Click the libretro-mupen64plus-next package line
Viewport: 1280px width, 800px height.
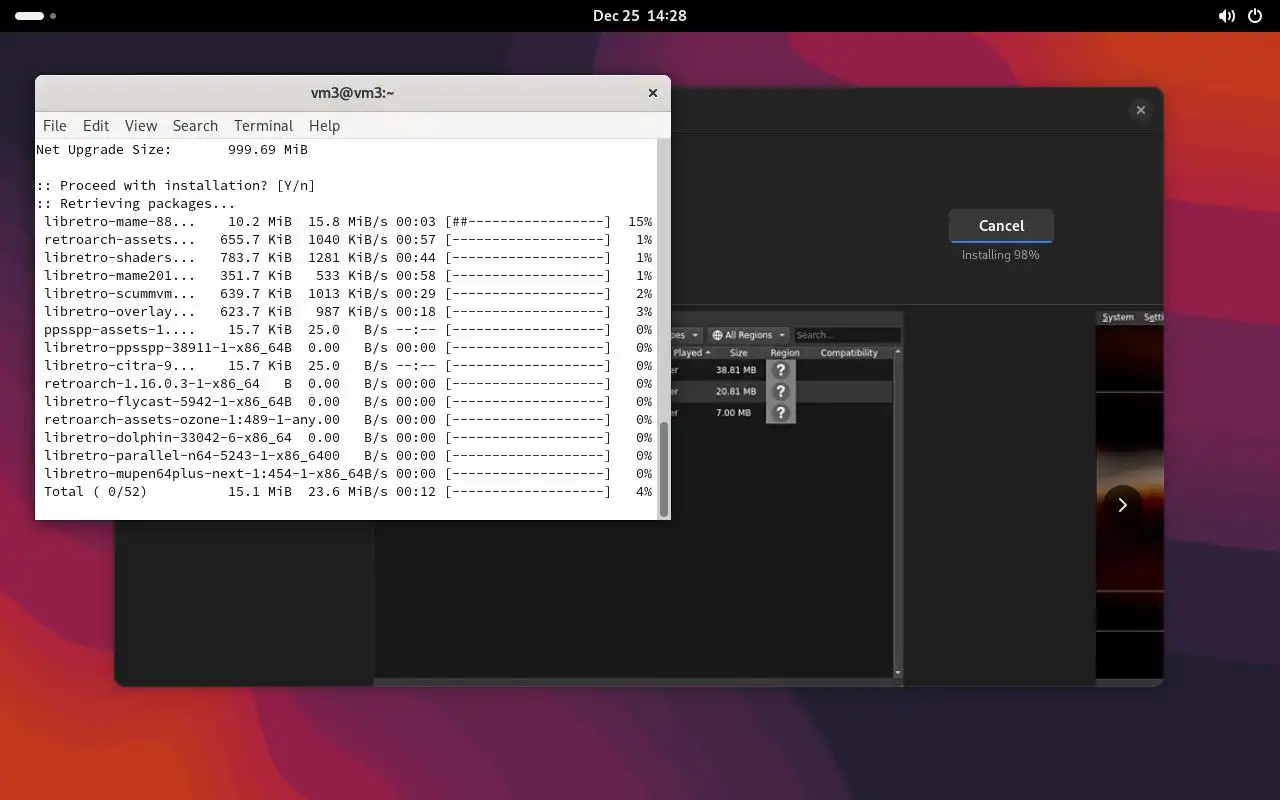pyautogui.click(x=348, y=473)
